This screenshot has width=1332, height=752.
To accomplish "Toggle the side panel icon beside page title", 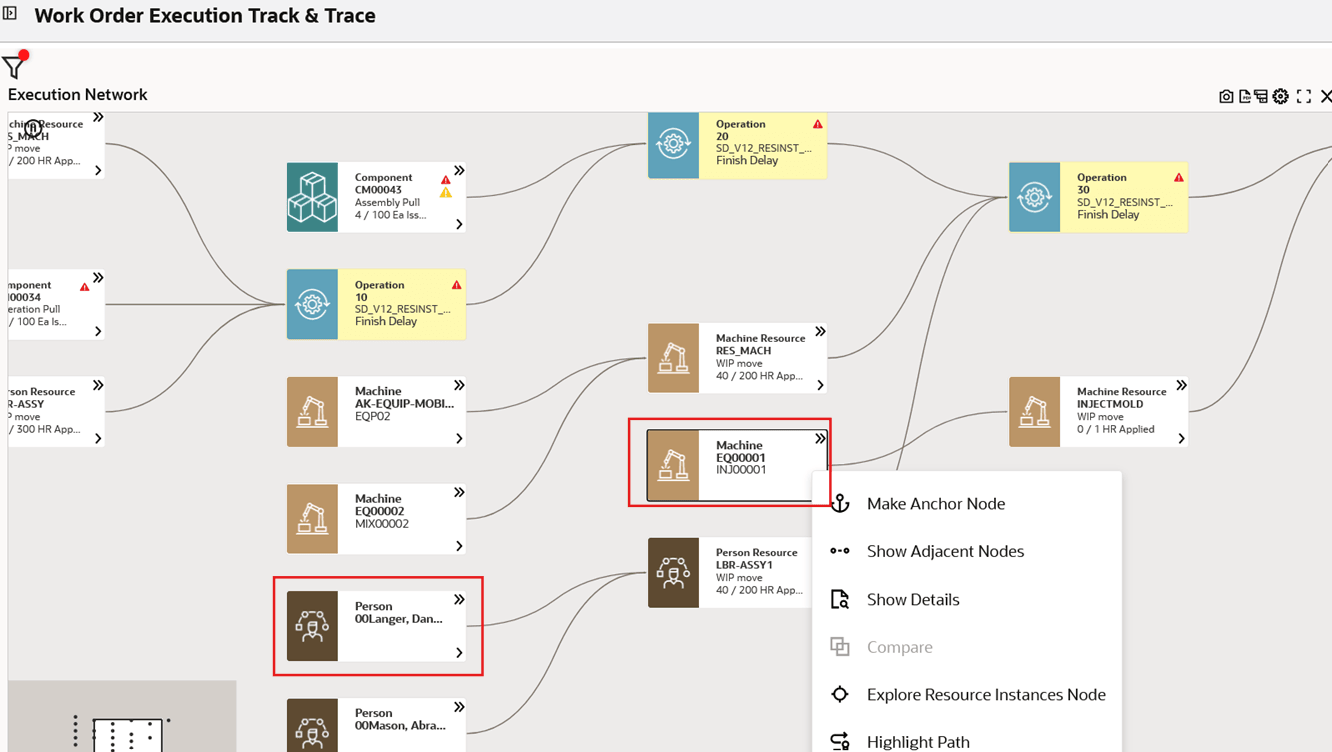I will tap(10, 14).
